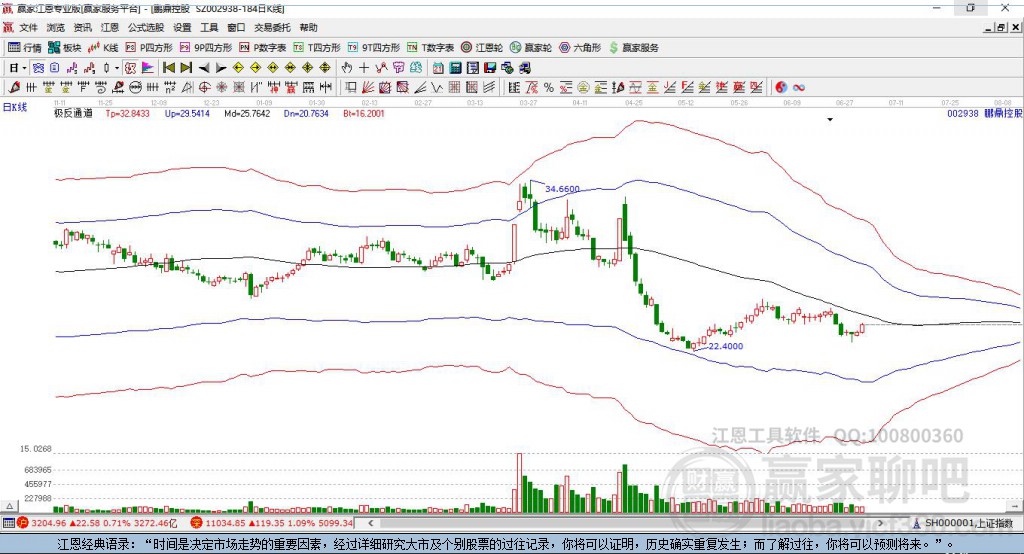This screenshot has height=554, width=1024.
Task: Open the 江恩轮 Gann wheel tool
Action: click(482, 48)
